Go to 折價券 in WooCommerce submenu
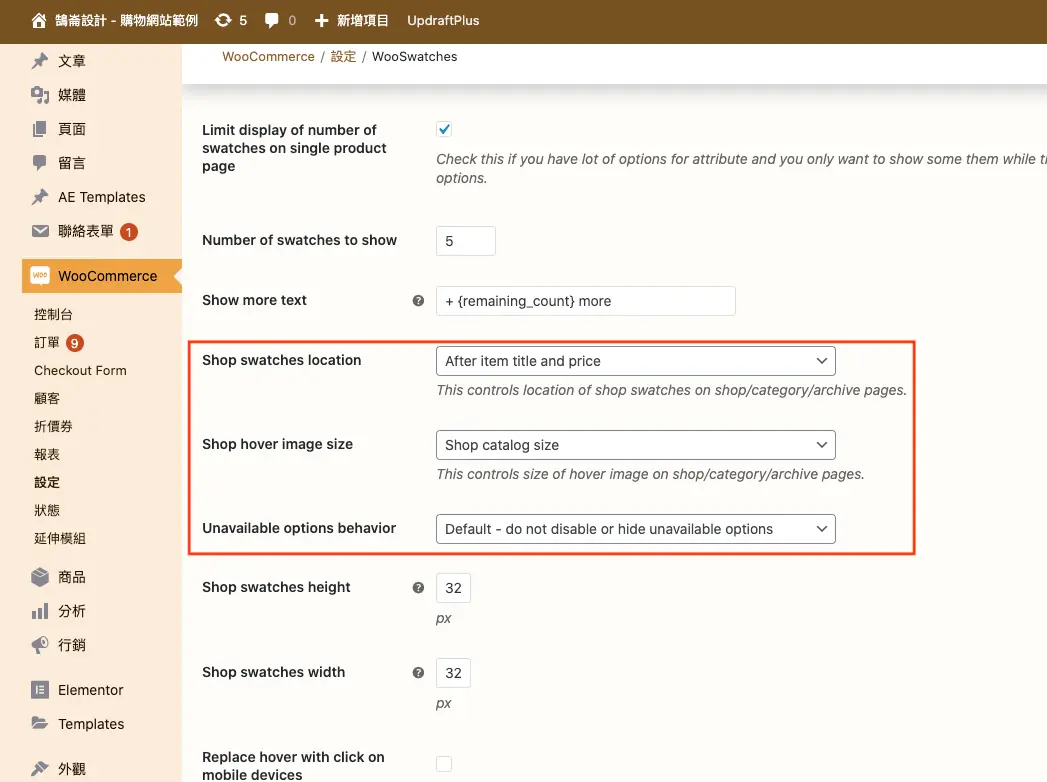 click(53, 426)
